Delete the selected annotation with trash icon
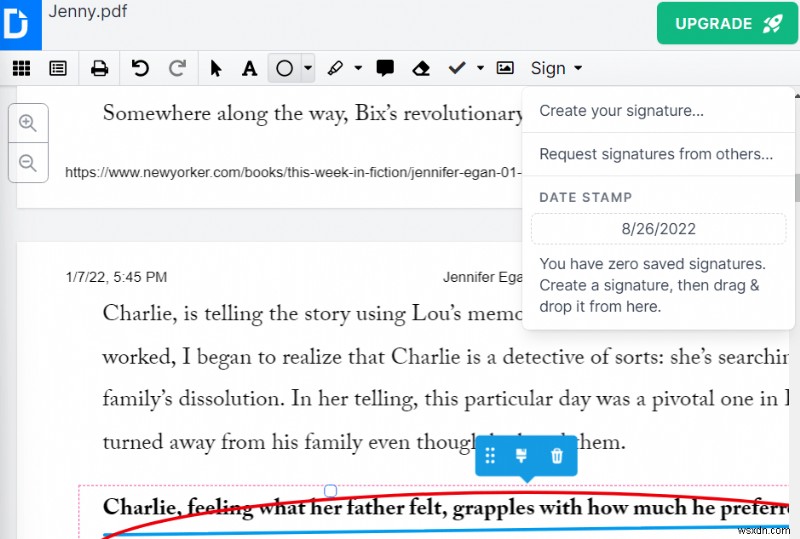 coord(557,455)
